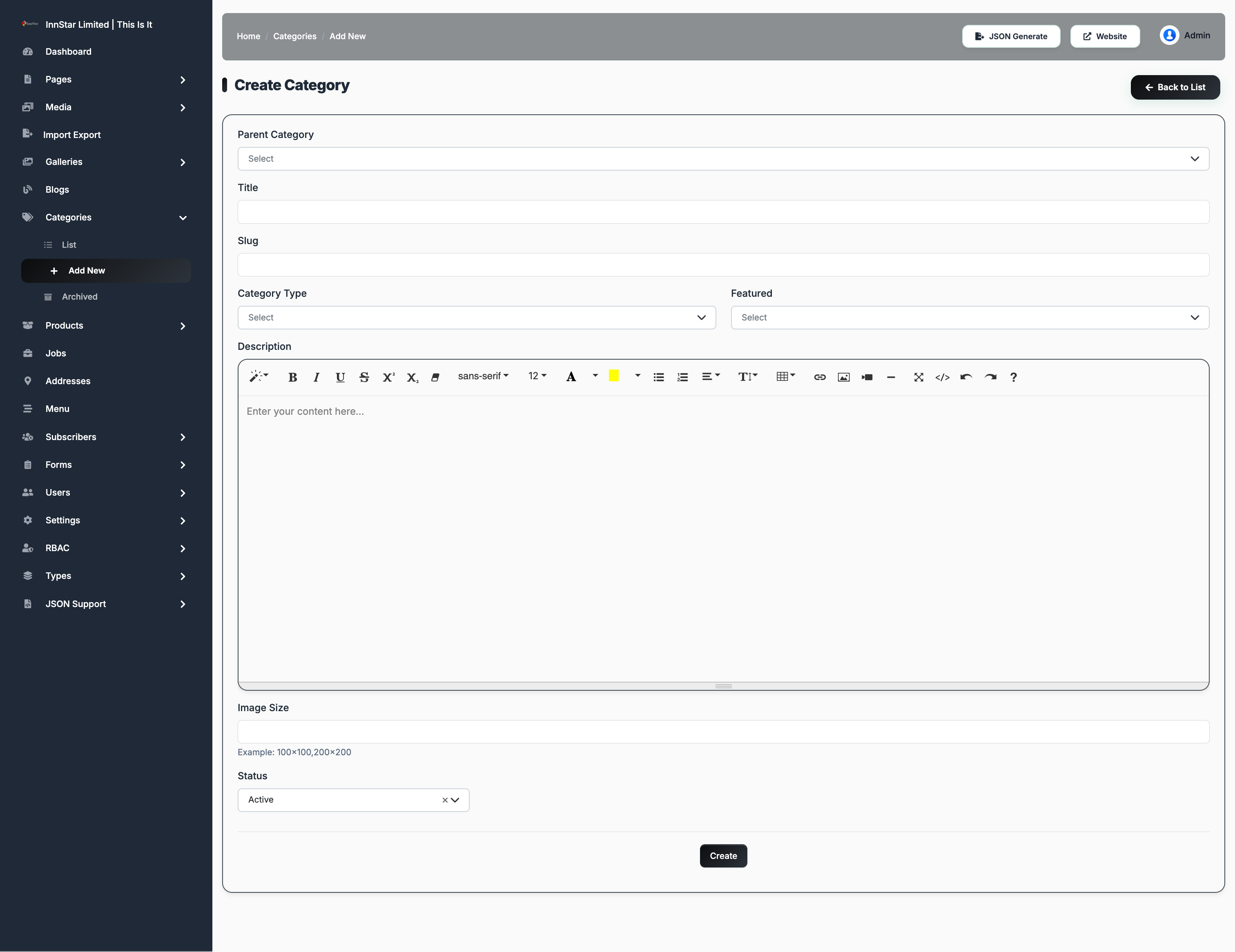
Task: Toggle underline formatting in the editor
Action: [340, 377]
